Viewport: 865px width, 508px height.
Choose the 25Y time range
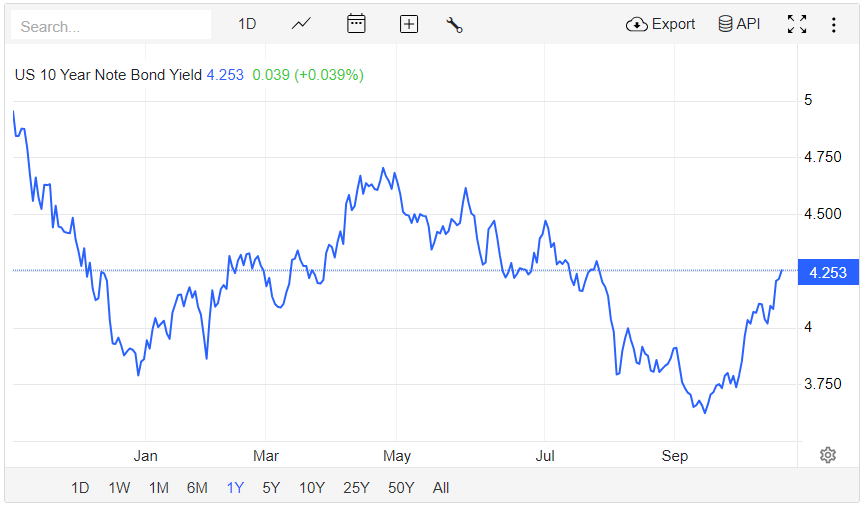pos(356,488)
